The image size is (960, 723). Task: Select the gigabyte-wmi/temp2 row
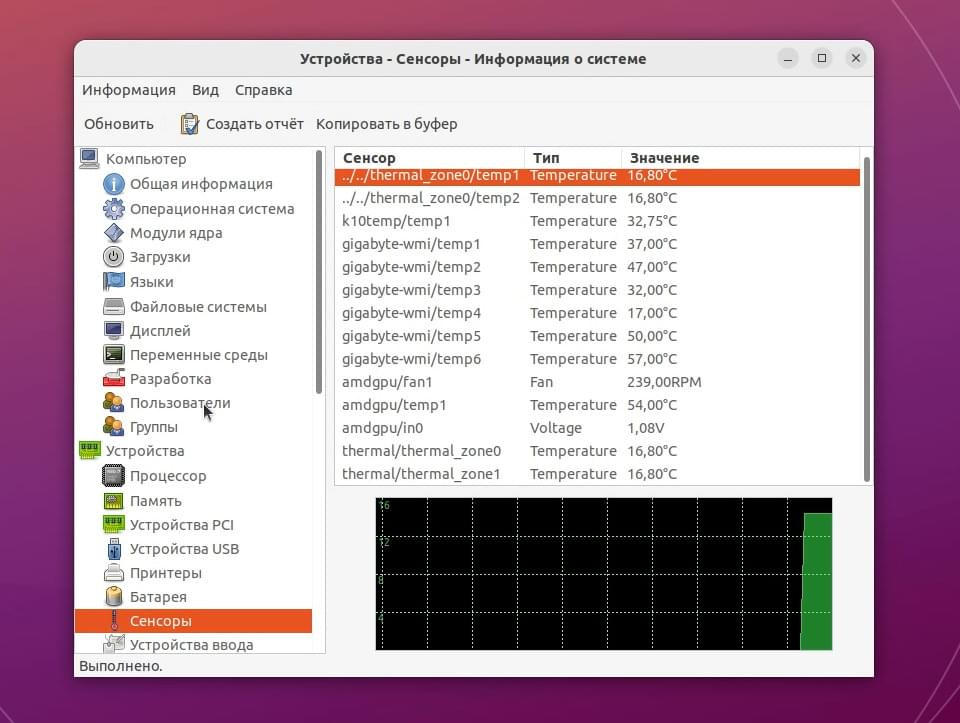coord(598,267)
